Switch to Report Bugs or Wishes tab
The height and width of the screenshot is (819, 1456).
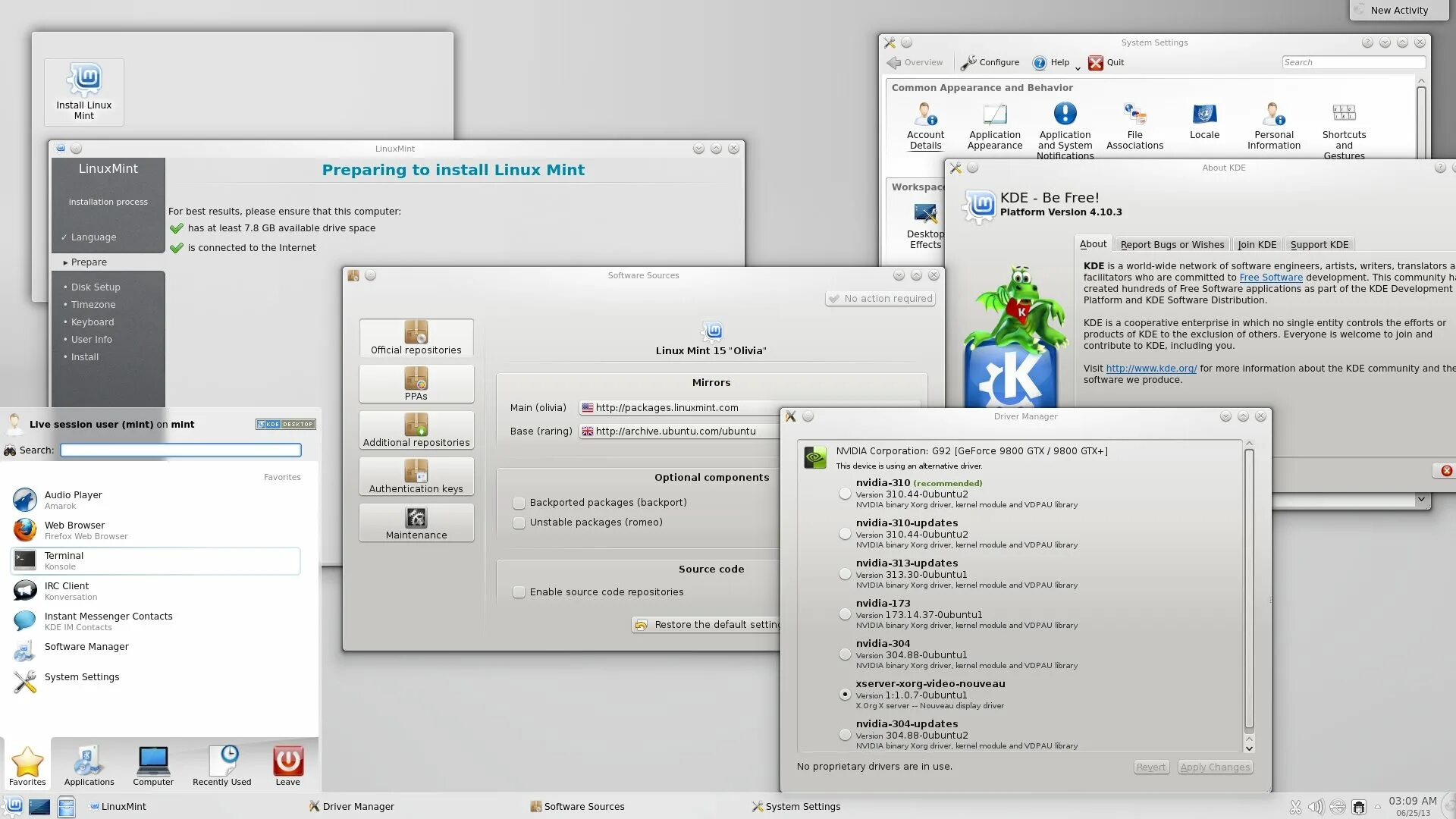[1172, 244]
